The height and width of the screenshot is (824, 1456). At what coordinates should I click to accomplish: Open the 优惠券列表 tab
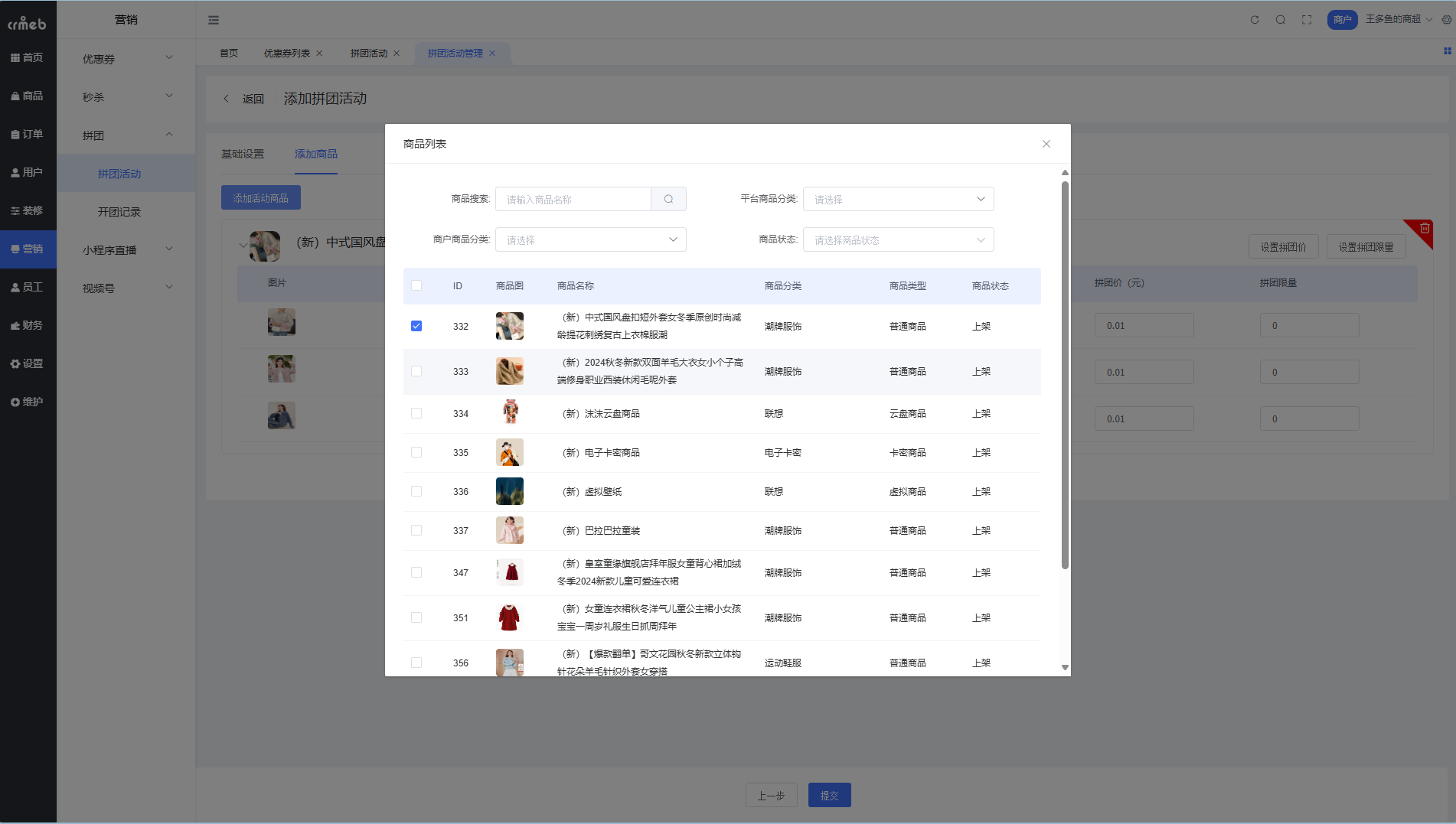(x=287, y=53)
